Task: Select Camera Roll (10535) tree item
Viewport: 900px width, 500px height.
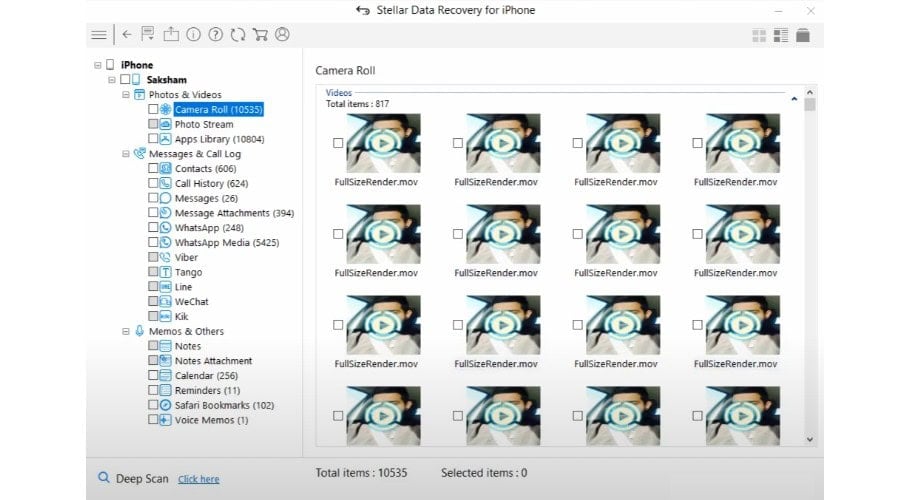Action: [218, 109]
